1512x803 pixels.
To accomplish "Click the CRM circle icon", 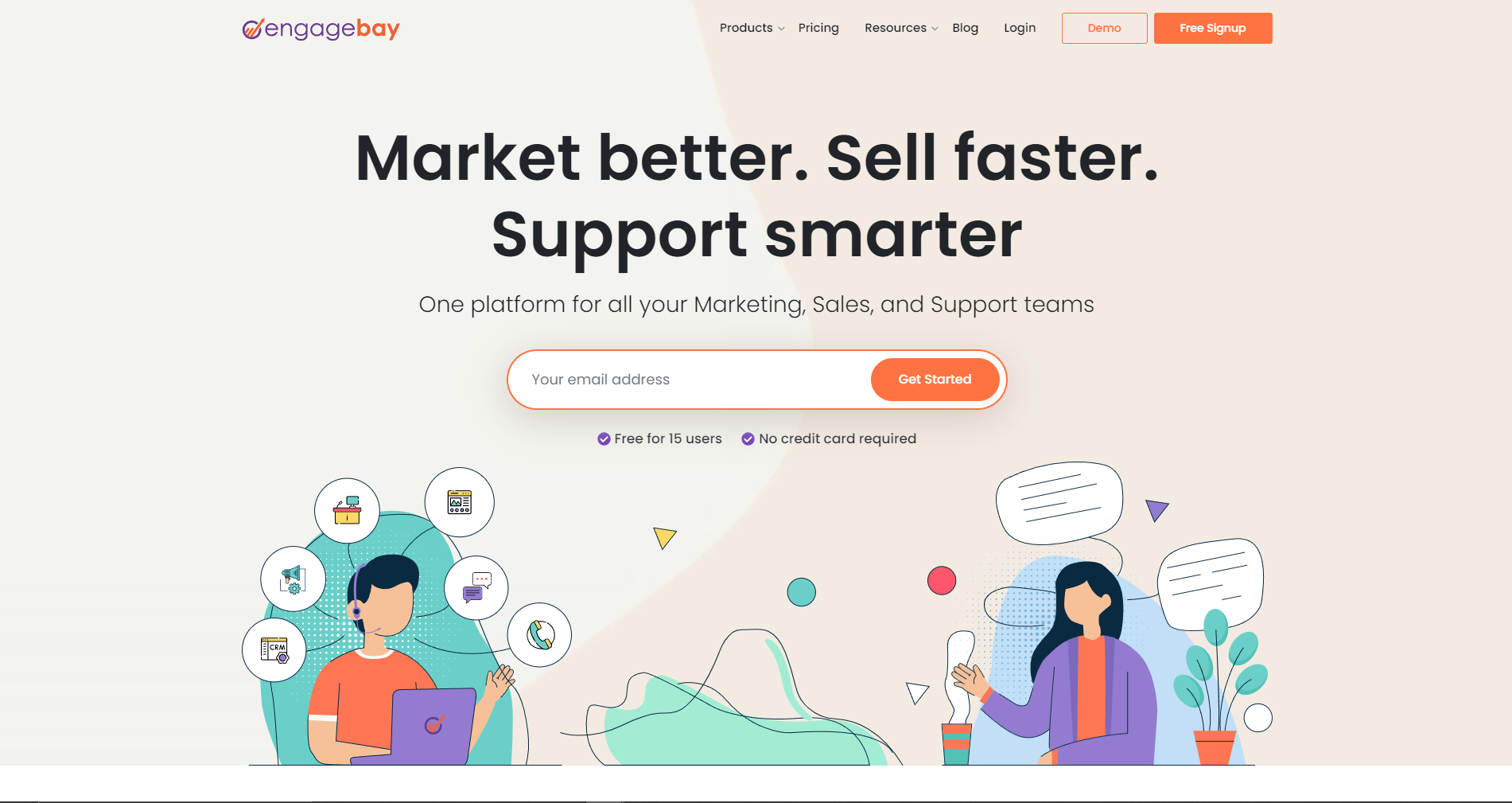I will point(274,650).
